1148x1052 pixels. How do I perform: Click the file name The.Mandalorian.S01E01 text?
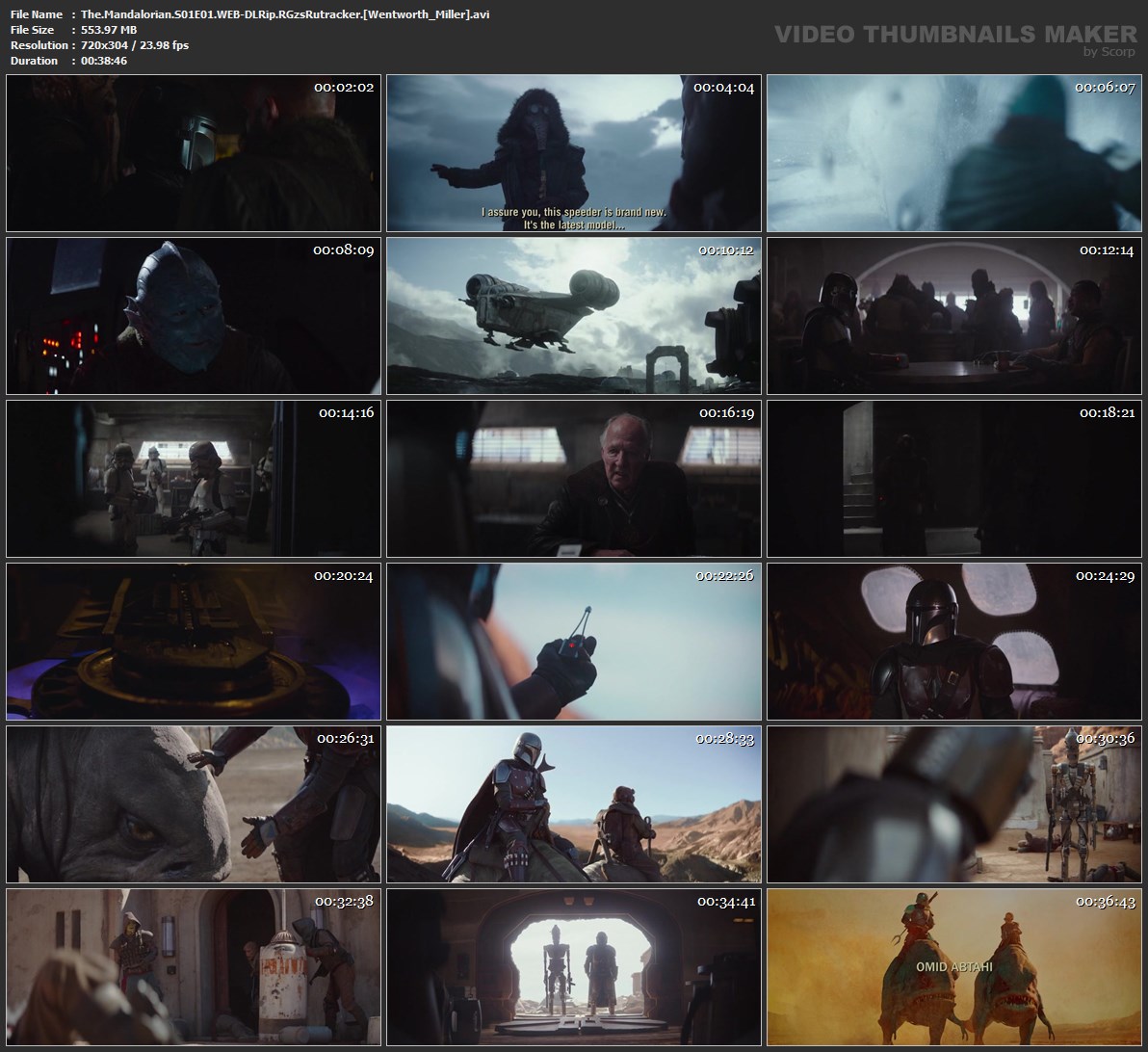[285, 14]
